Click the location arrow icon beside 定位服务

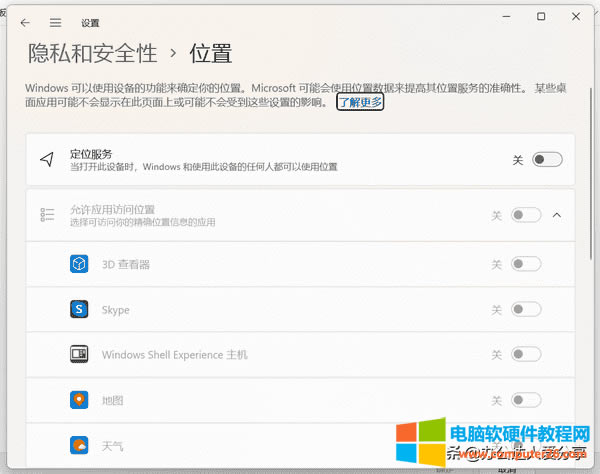coord(46,160)
